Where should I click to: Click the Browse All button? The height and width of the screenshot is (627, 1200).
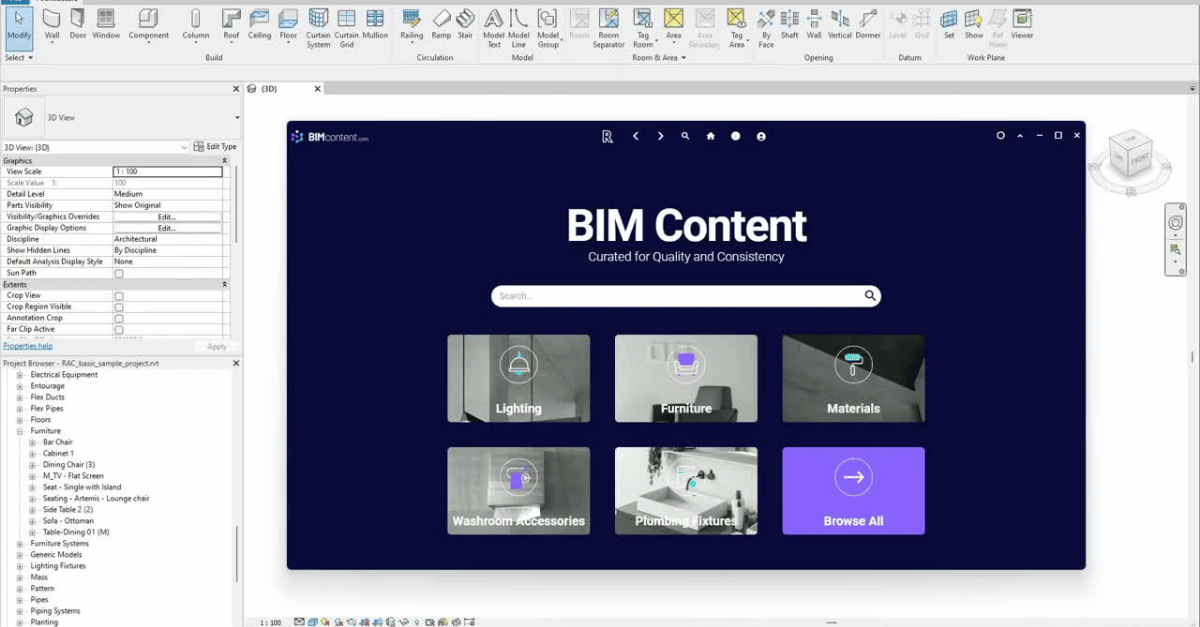tap(853, 491)
